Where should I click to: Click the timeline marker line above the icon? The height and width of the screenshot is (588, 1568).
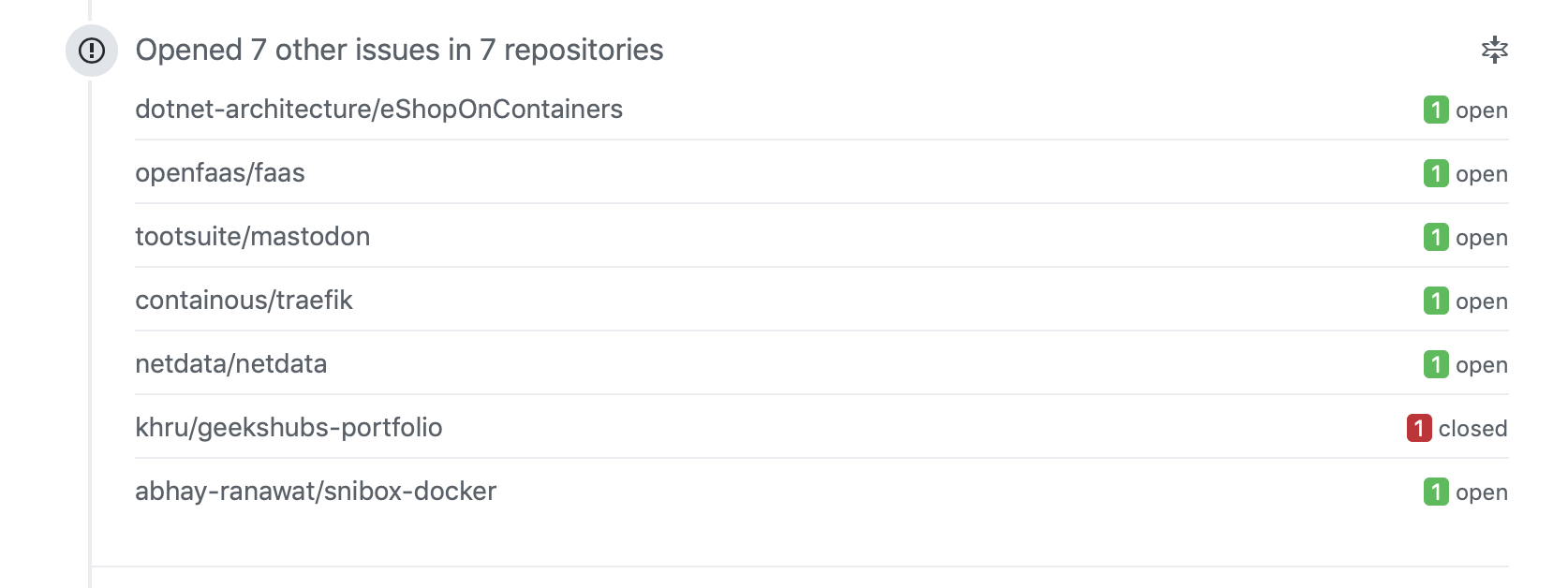tap(91, 9)
